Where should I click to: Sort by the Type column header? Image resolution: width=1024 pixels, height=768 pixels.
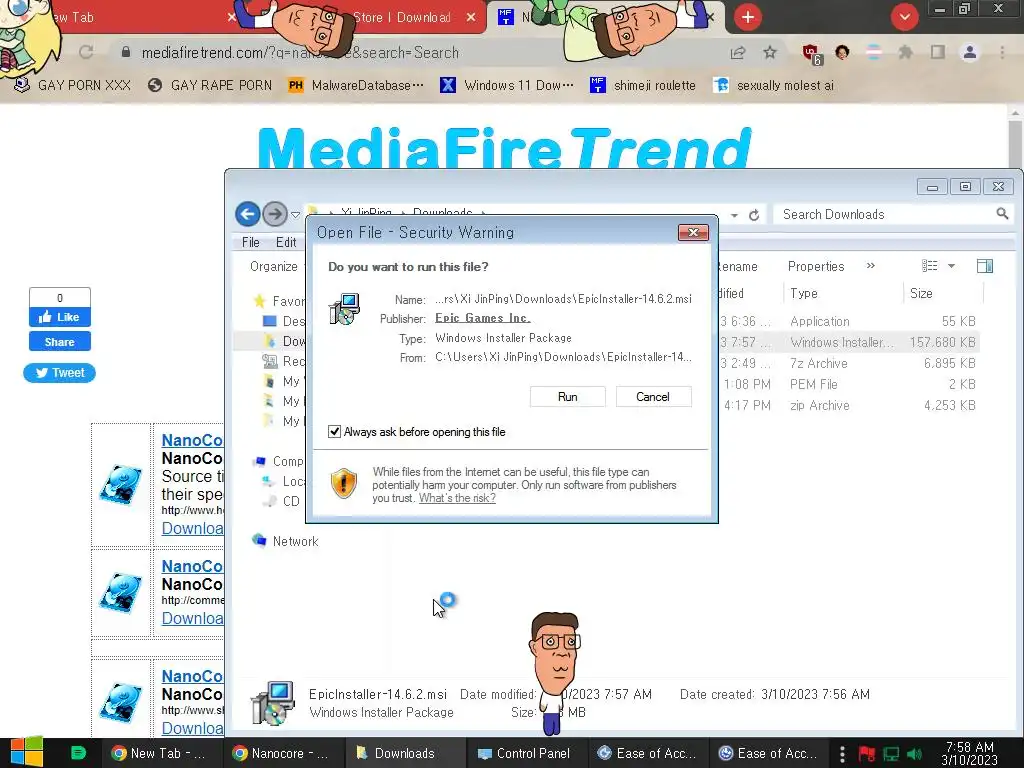pos(804,294)
